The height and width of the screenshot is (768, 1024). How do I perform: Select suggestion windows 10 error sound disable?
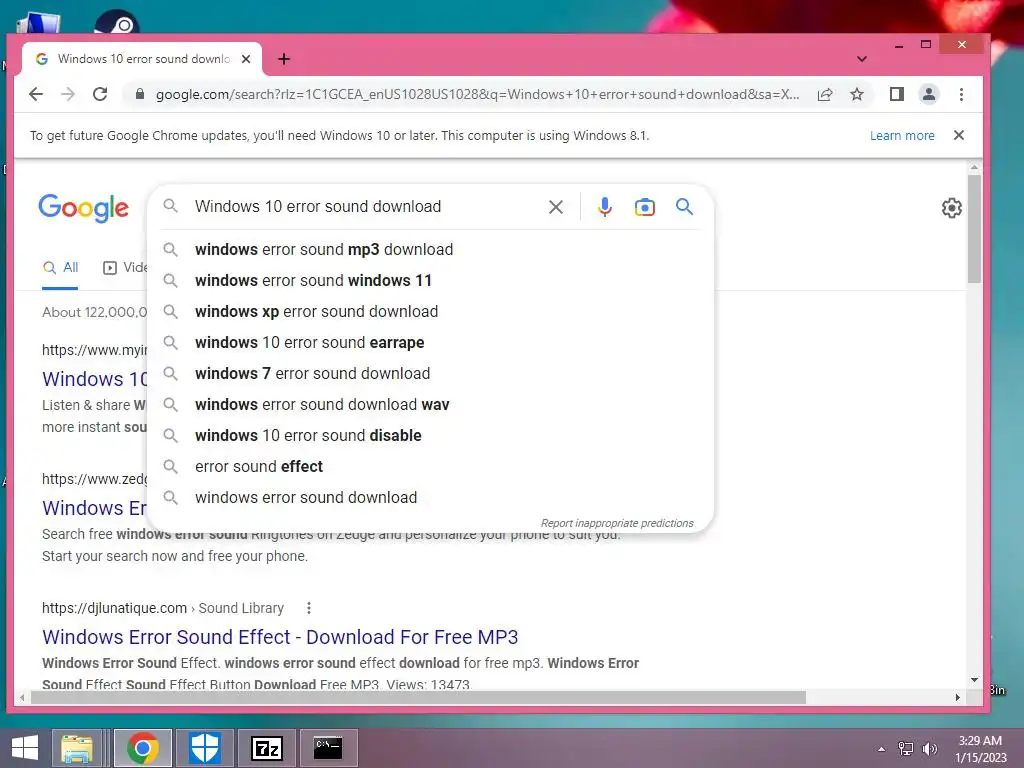click(x=431, y=436)
